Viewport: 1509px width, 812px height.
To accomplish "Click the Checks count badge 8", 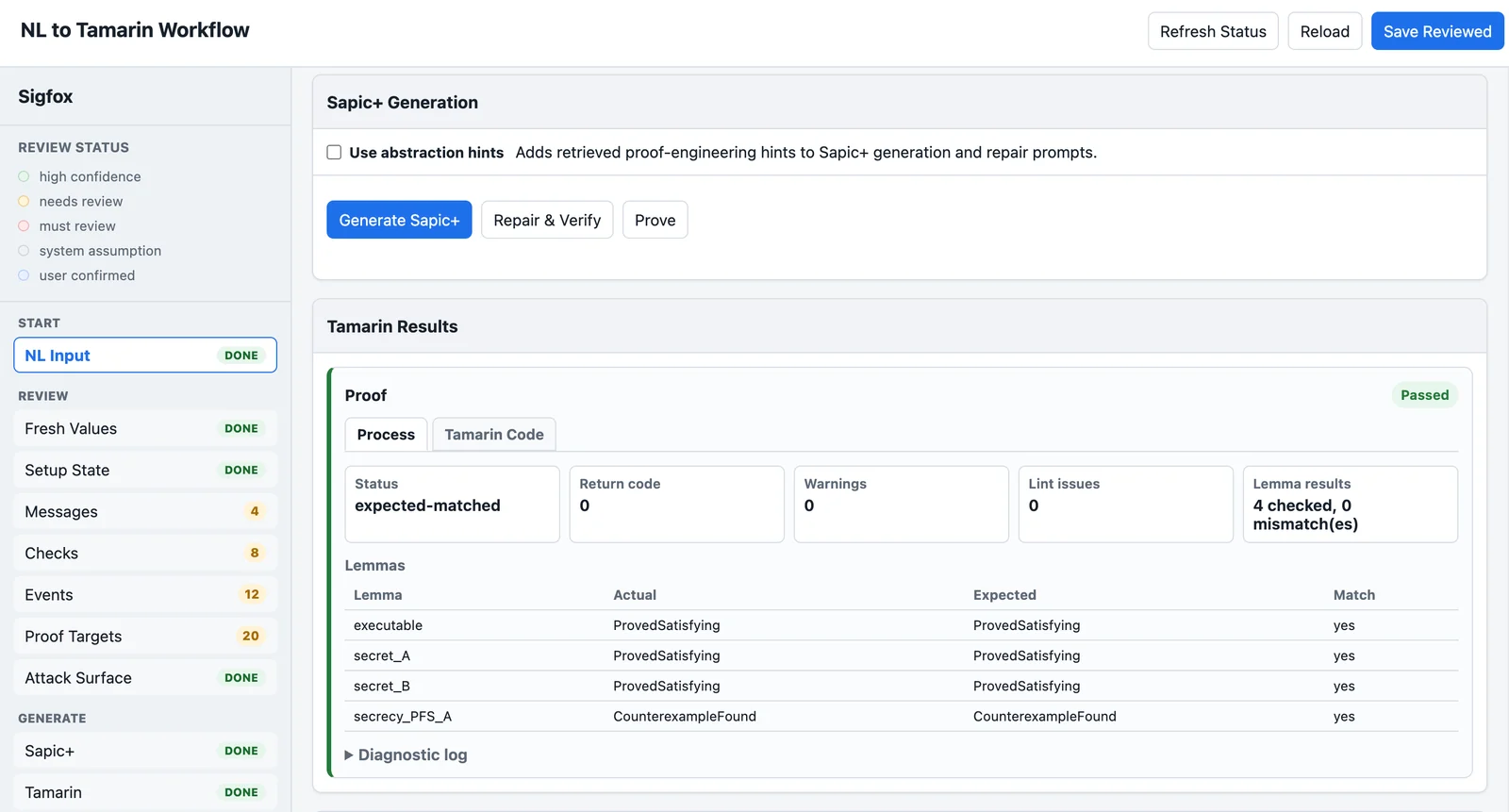I will [255, 553].
